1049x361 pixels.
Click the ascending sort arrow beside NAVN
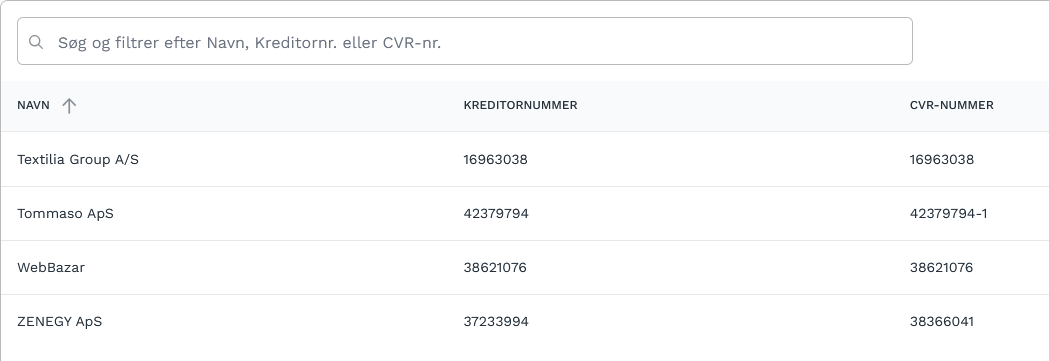69,106
